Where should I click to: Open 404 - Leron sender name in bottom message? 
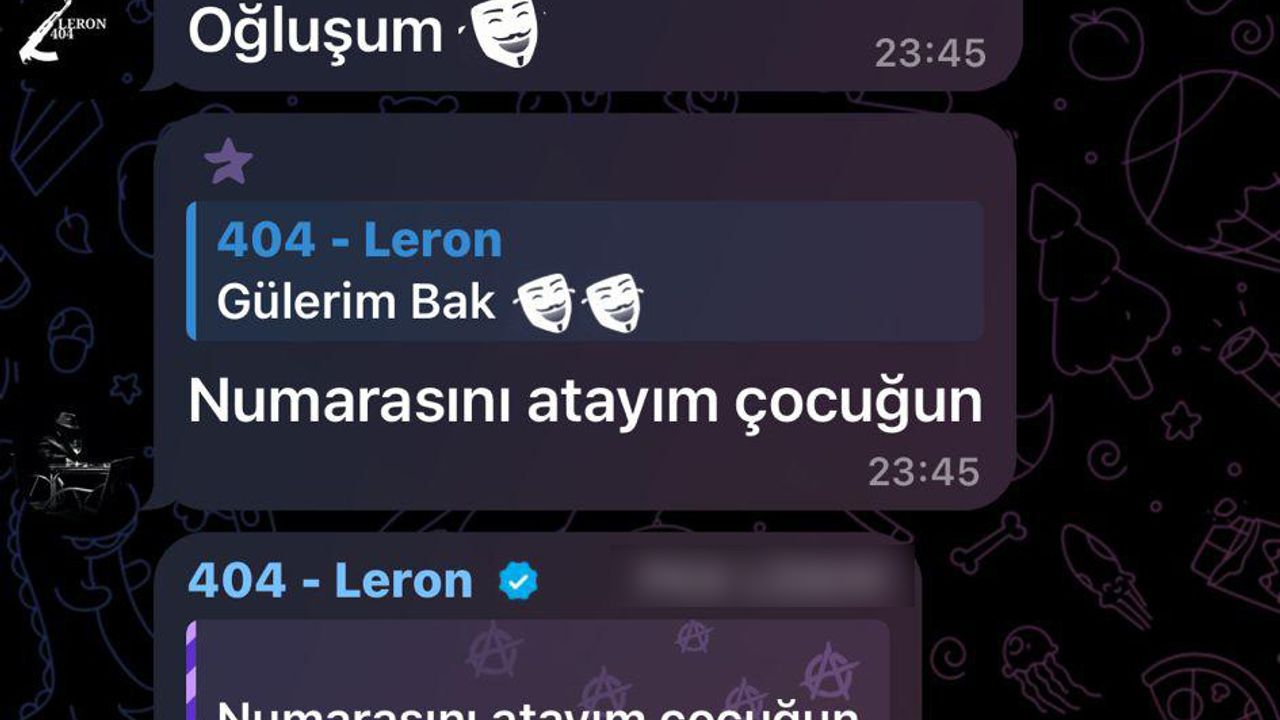click(330, 581)
